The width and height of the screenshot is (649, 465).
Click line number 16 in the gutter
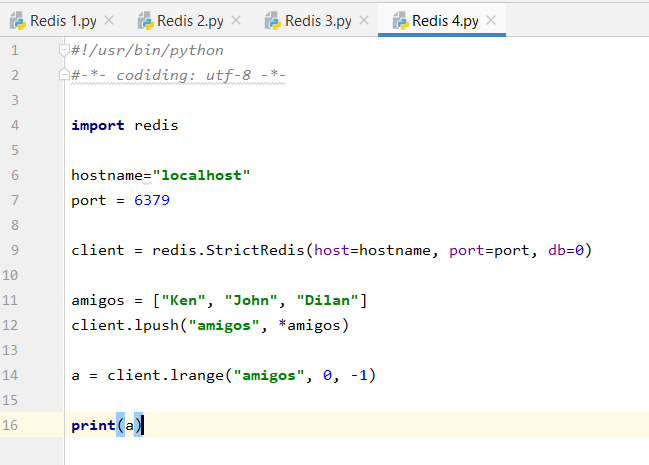(10, 425)
